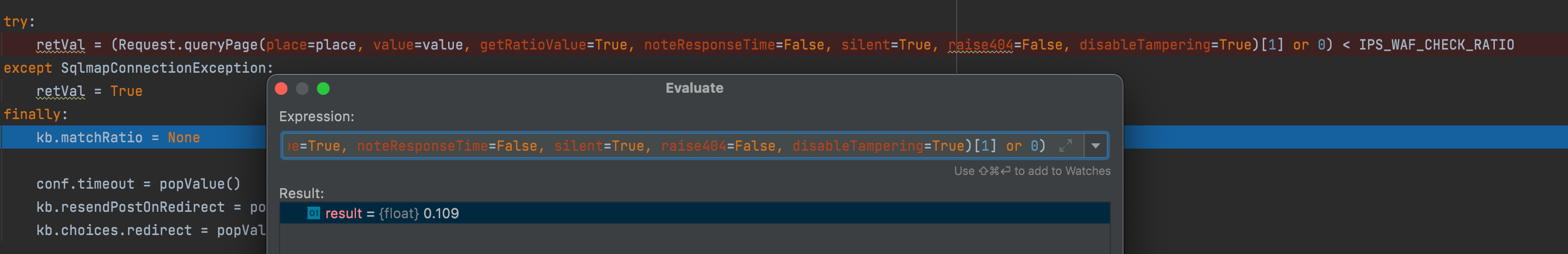Viewport: 1568px width, 254px height.
Task: Click the expand expression field icon
Action: (1065, 146)
